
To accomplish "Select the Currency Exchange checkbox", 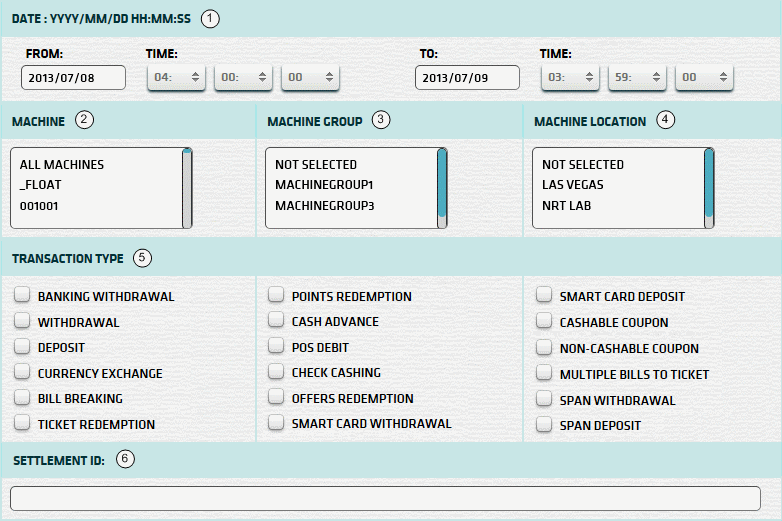I will pyautogui.click(x=21, y=373).
